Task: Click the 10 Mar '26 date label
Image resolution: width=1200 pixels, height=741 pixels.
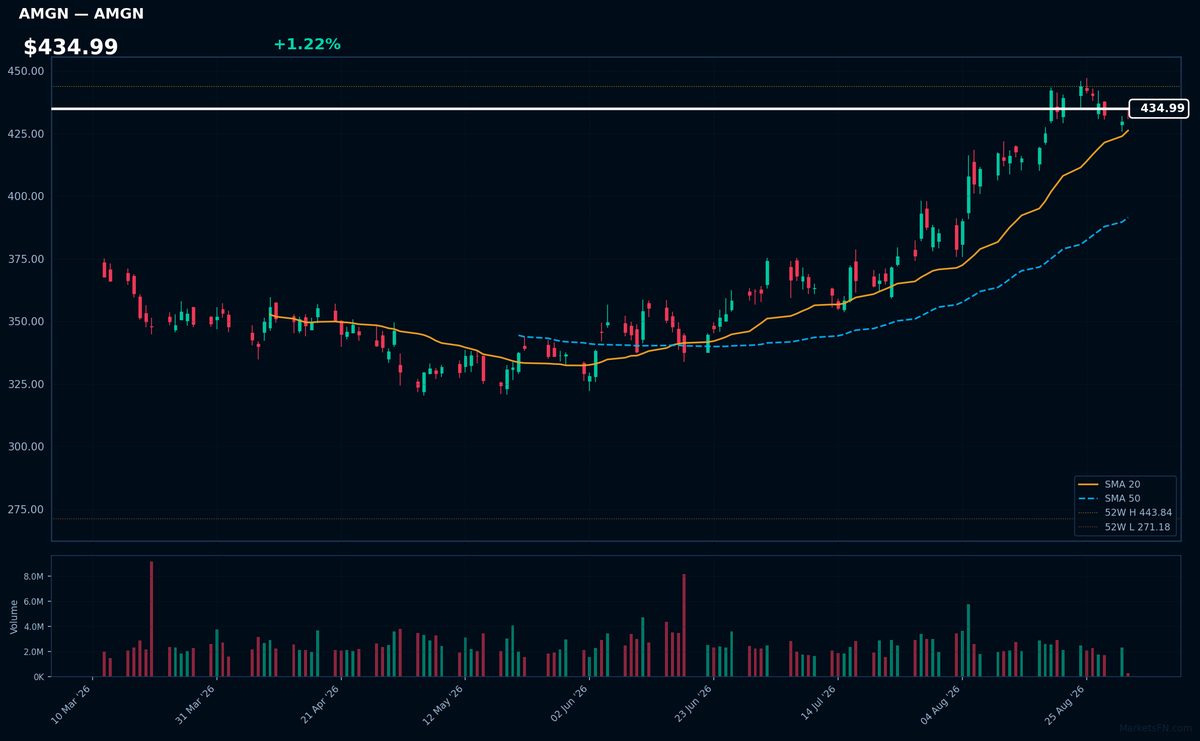Action: point(72,703)
